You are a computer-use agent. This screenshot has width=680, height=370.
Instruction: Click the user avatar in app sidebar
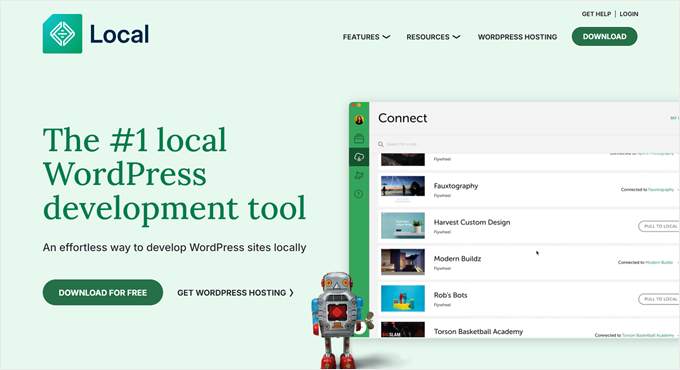click(359, 120)
